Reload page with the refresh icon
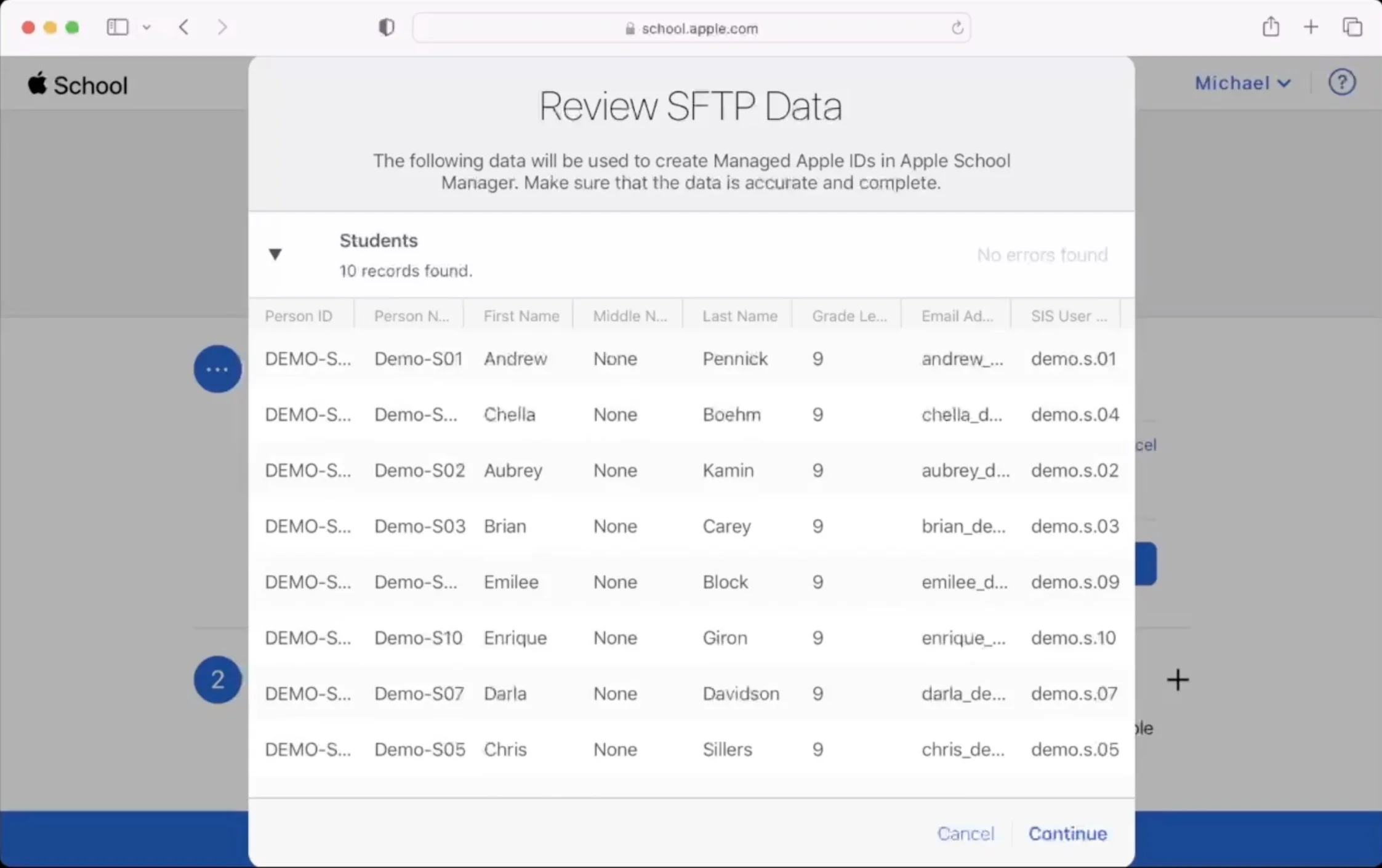 pos(957,28)
